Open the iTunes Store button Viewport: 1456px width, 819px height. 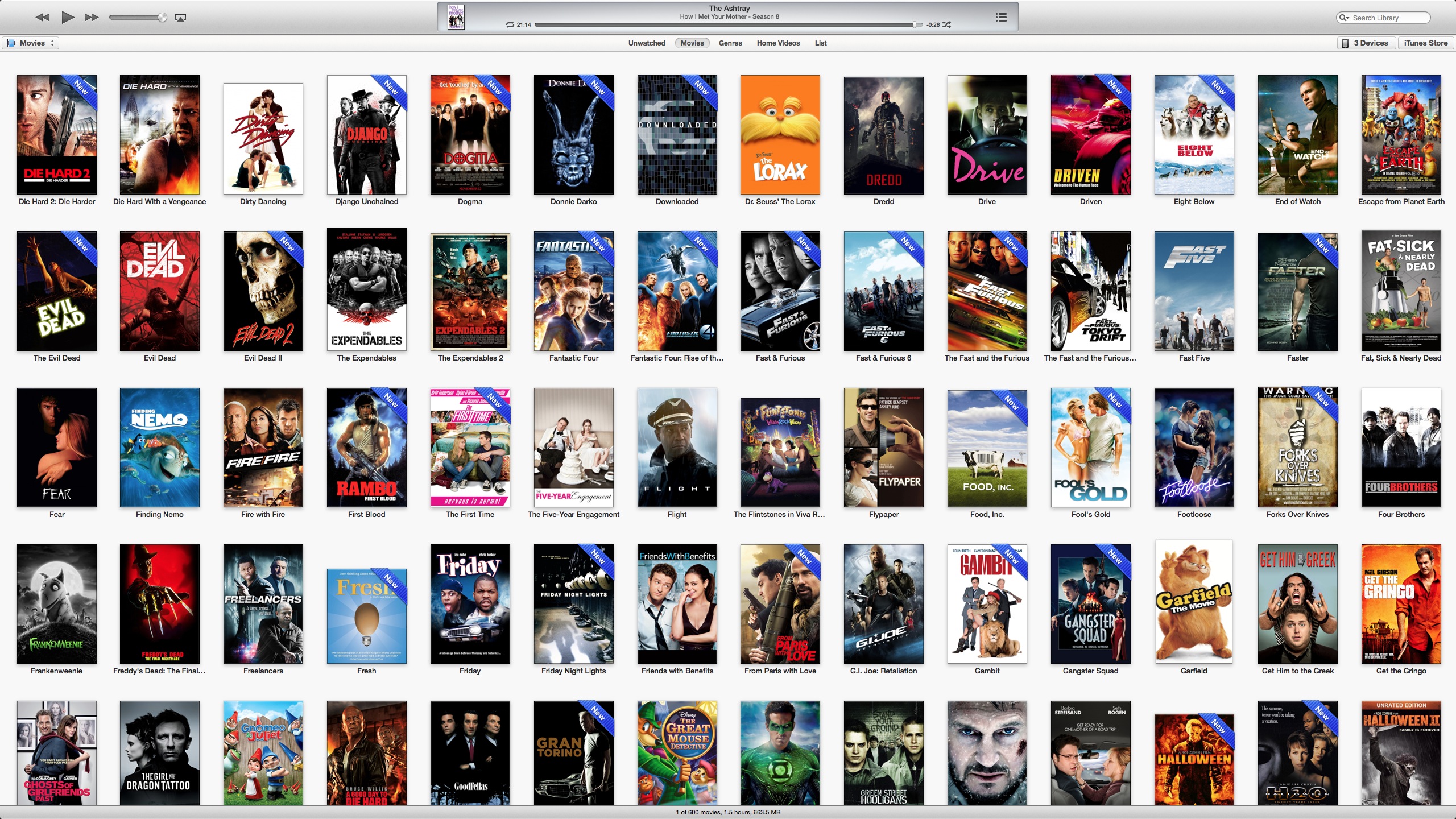[1425, 43]
